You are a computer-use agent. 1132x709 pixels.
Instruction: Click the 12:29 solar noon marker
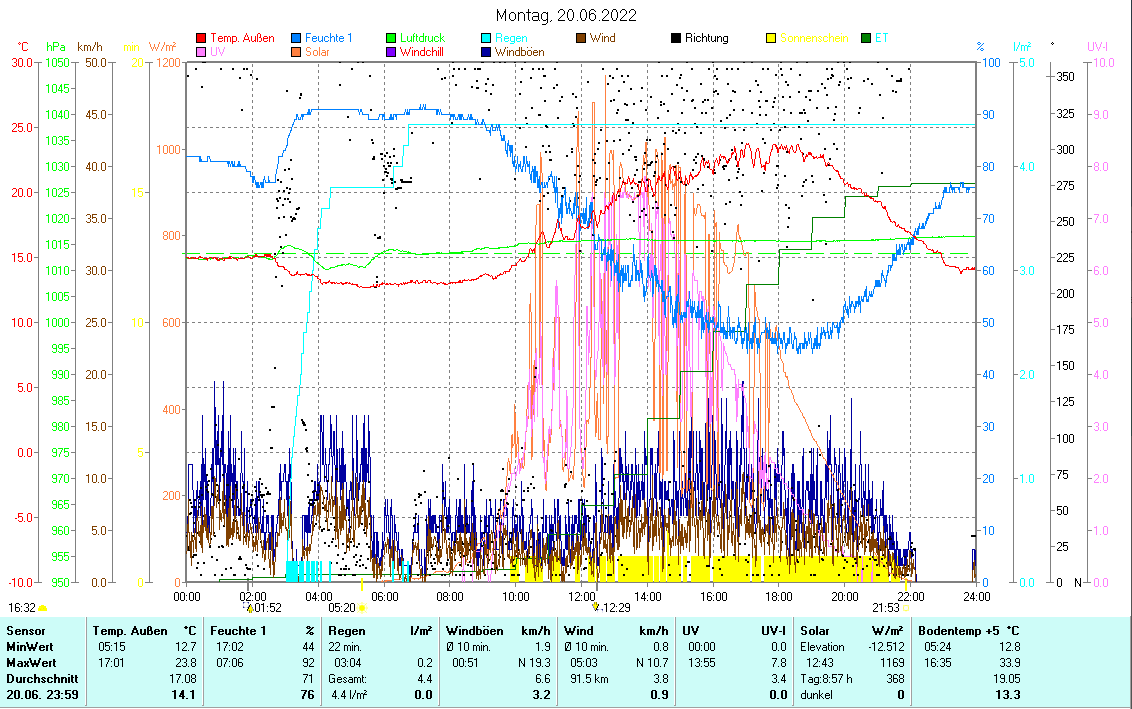coord(614,607)
